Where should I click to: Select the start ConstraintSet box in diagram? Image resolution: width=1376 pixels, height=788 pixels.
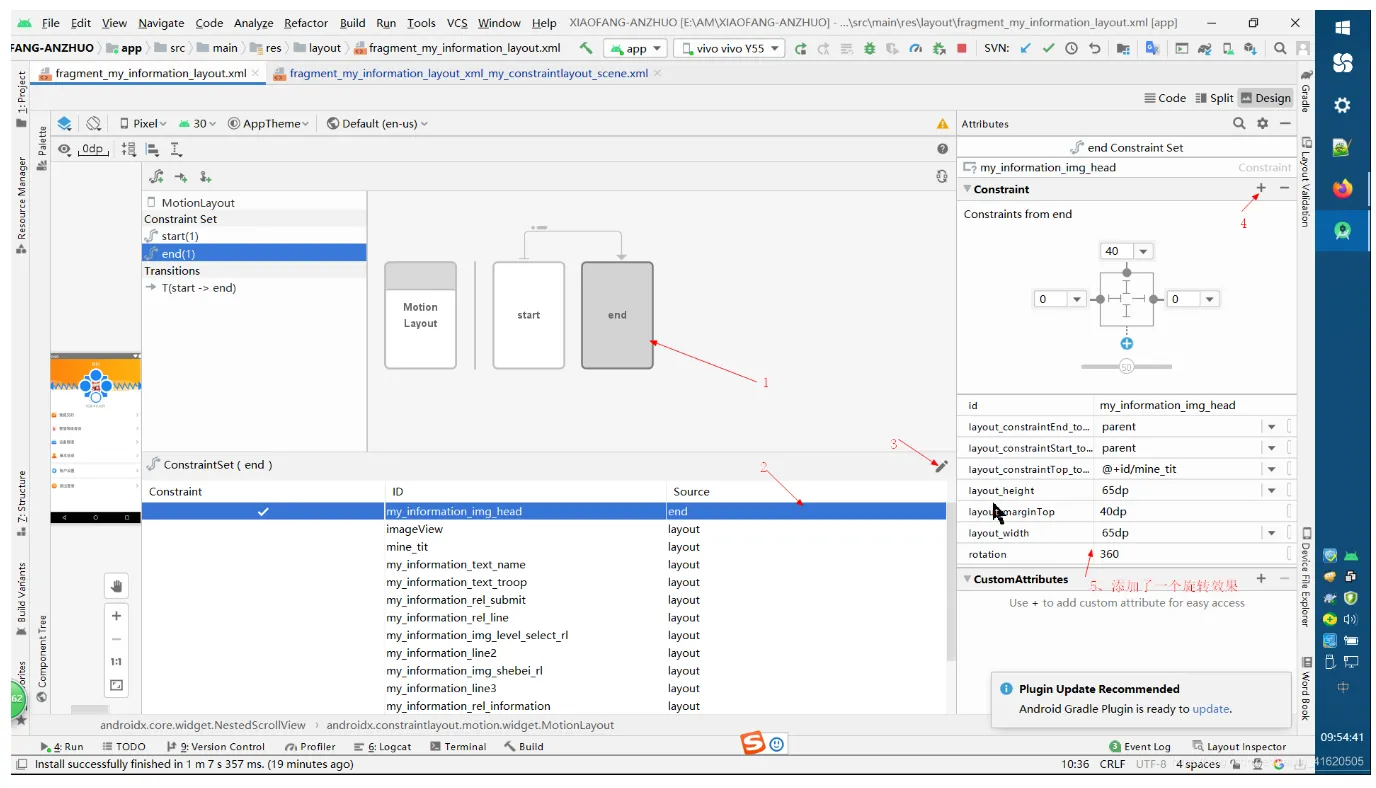[529, 315]
